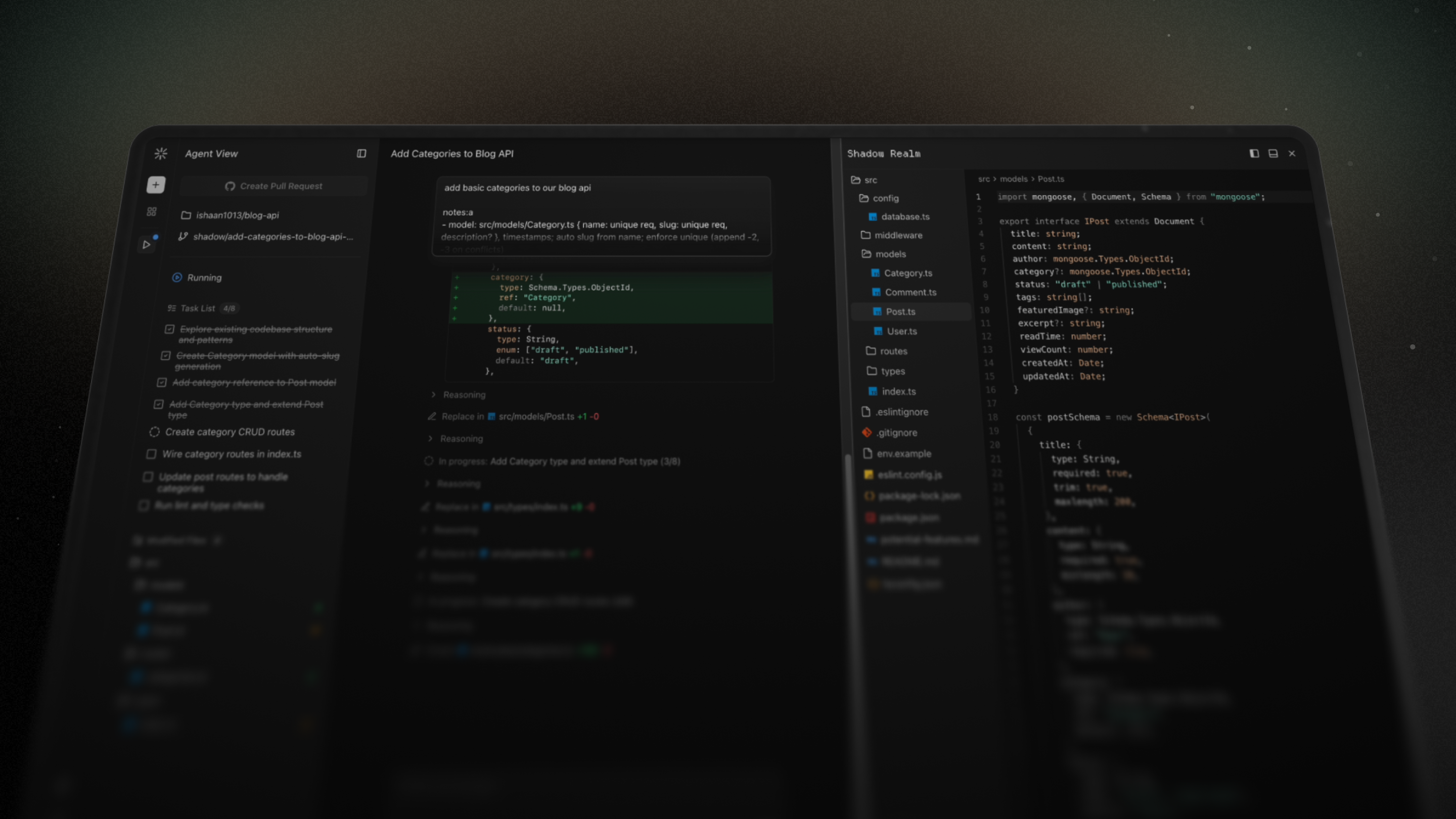Toggle Add Category type and extend Post checkbox
Image resolution: width=1456 pixels, height=819 pixels.
tap(158, 404)
